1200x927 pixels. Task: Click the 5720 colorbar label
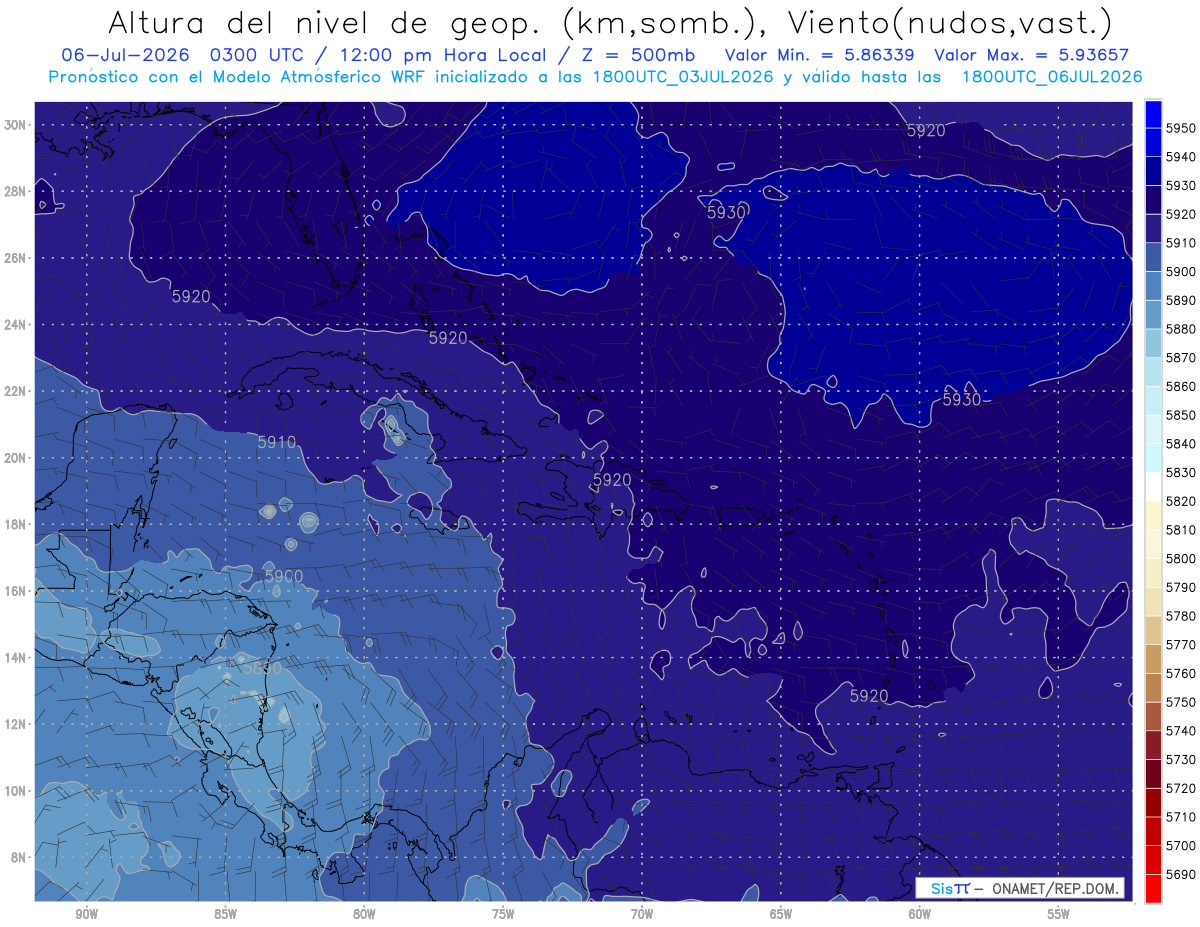tap(1180, 788)
